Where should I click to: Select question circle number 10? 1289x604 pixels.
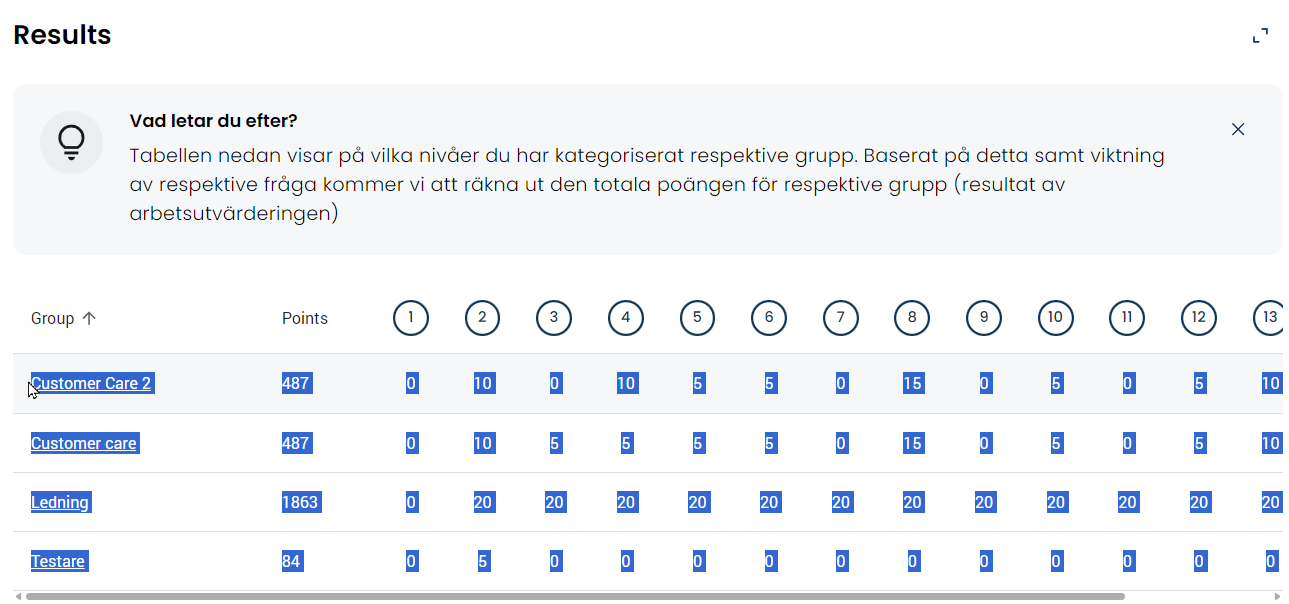(x=1055, y=318)
